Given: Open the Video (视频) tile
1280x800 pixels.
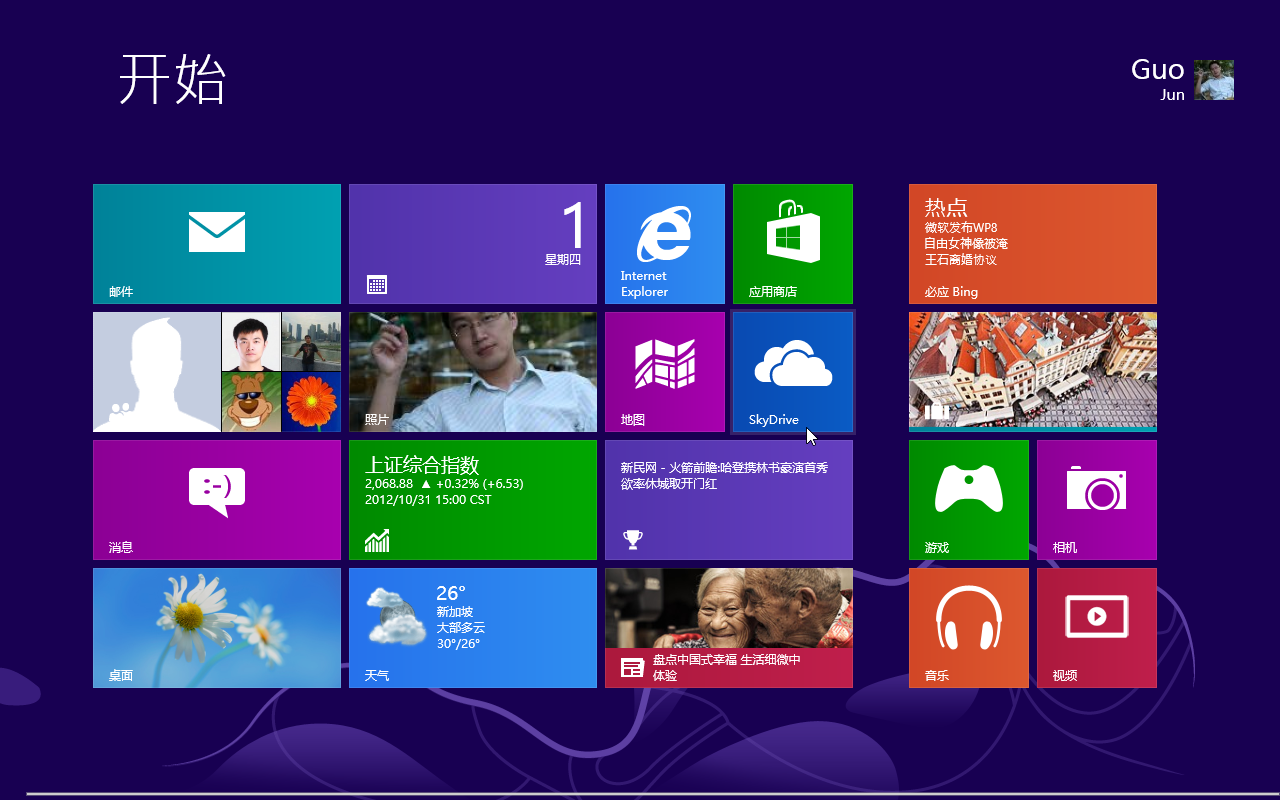Looking at the screenshot, I should (x=1096, y=627).
